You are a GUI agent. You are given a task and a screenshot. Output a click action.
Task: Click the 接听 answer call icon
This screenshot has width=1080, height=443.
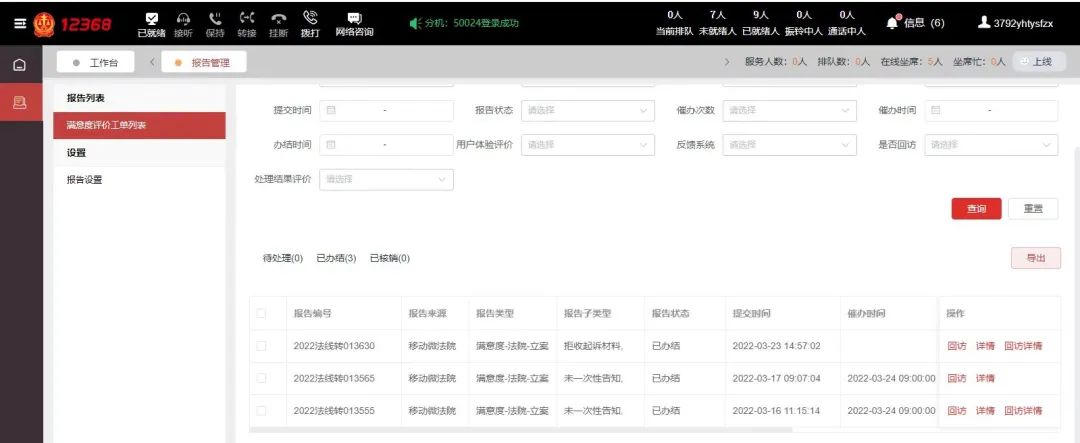[x=183, y=19]
